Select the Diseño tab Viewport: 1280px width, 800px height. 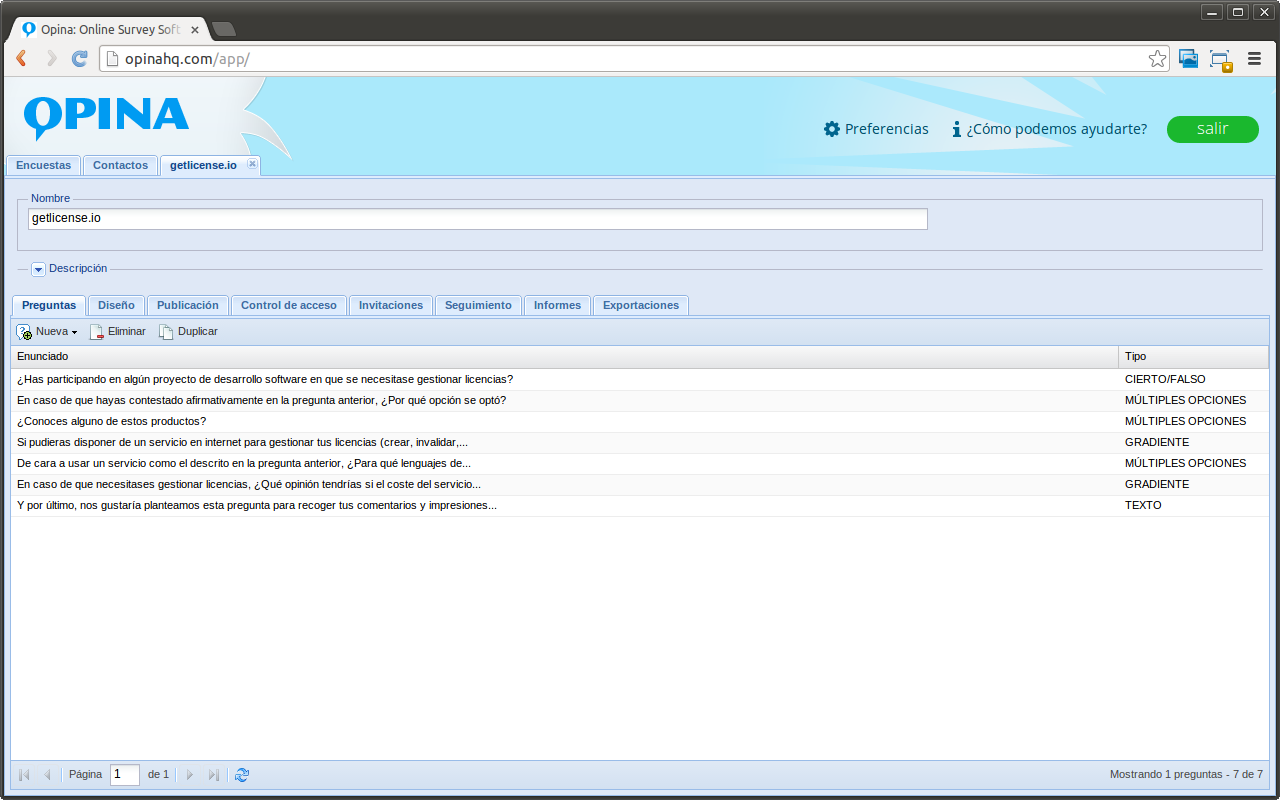116,305
